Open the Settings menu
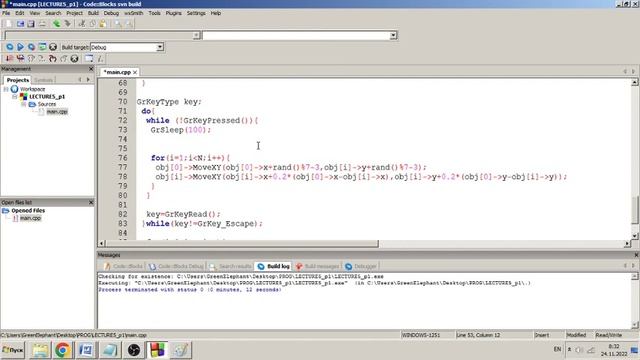640x360 pixels. 196,13
